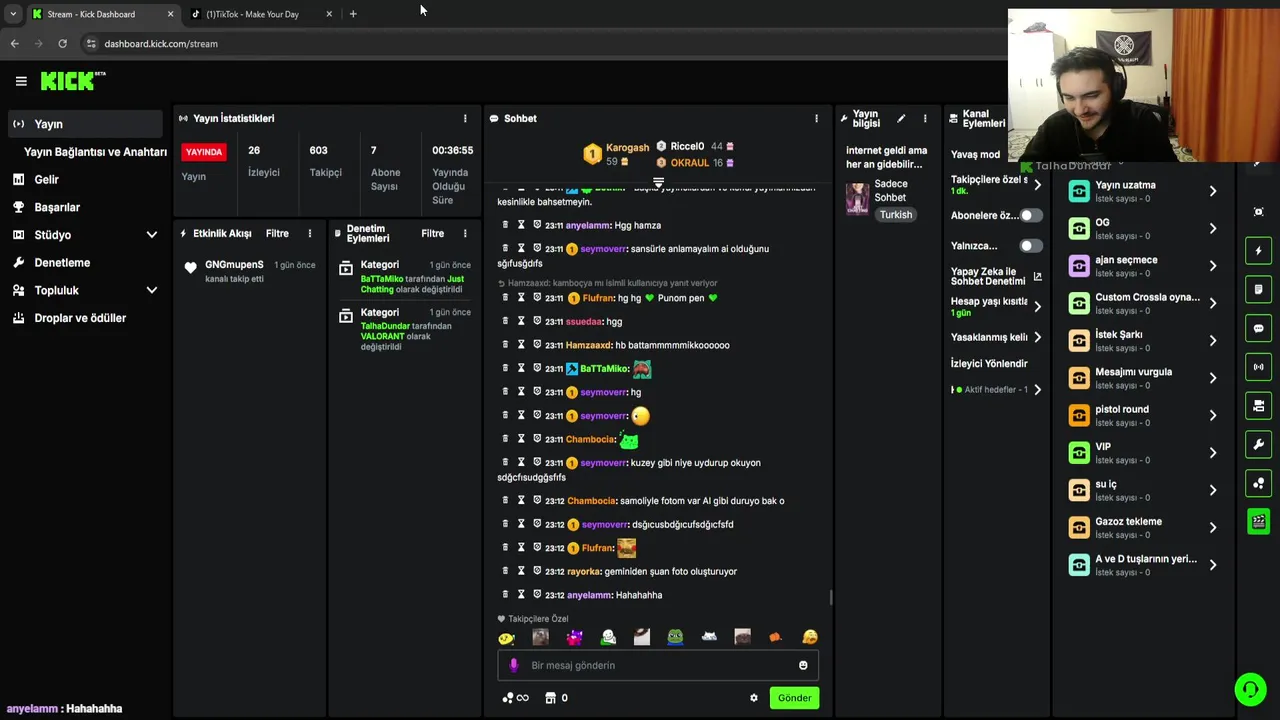The width and height of the screenshot is (1280, 720).
Task: Click the green clapperboard widget icon
Action: click(1259, 521)
